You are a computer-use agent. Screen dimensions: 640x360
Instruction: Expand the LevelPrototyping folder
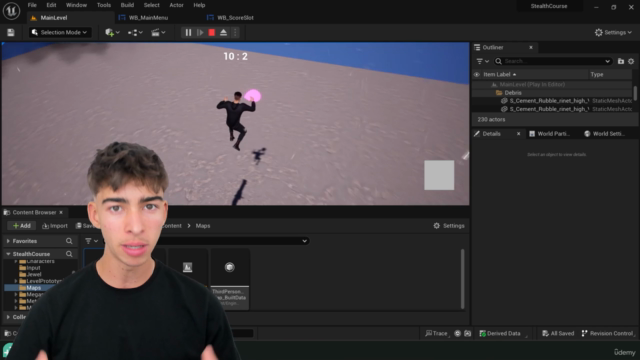16,281
